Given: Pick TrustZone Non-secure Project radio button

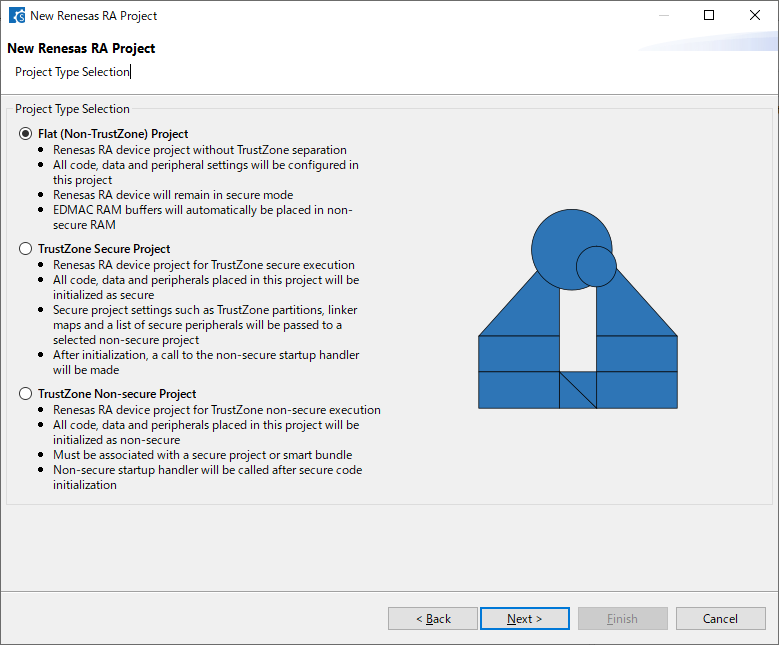Looking at the screenshot, I should pyautogui.click(x=26, y=394).
